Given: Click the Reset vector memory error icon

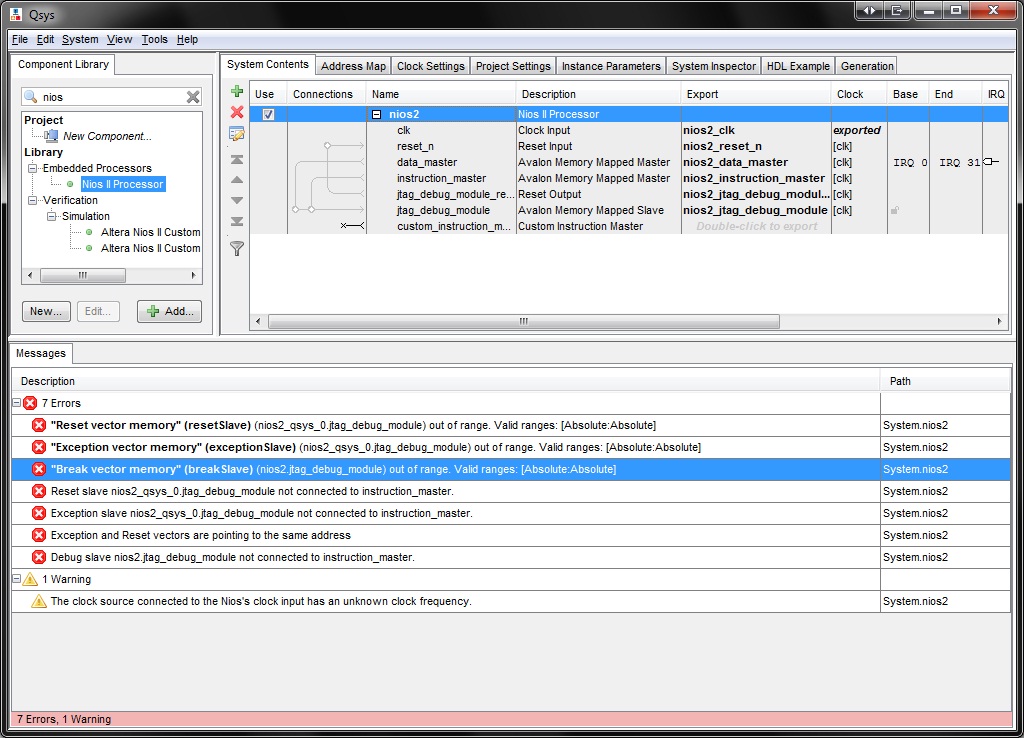Looking at the screenshot, I should 39,425.
